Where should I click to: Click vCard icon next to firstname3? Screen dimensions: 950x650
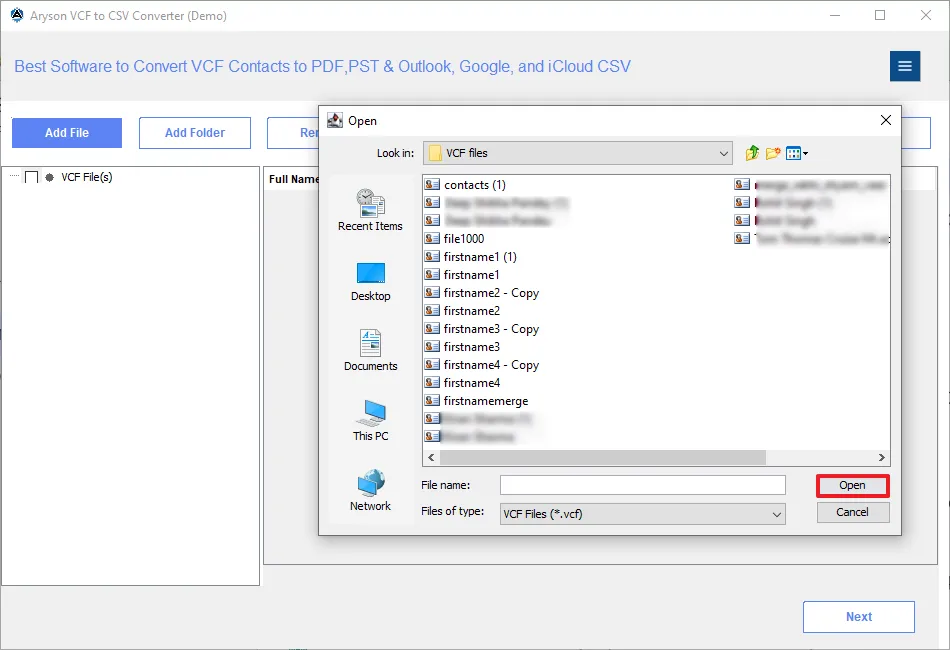point(432,347)
